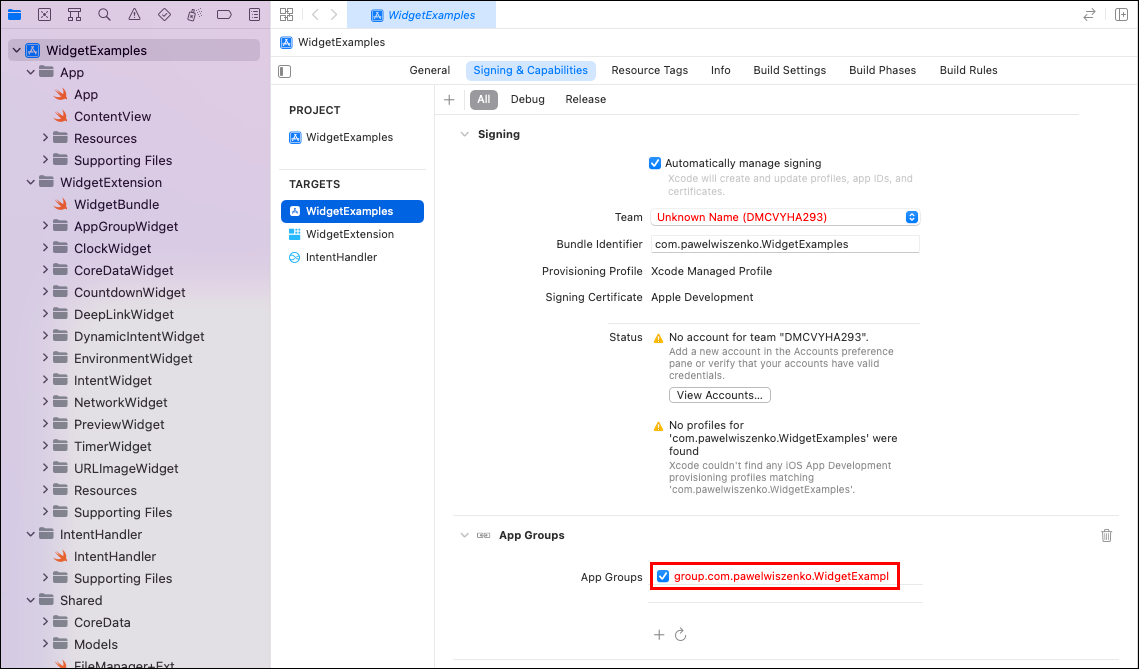This screenshot has height=669, width=1139.
Task: Click the View Accounts button
Action: click(720, 395)
